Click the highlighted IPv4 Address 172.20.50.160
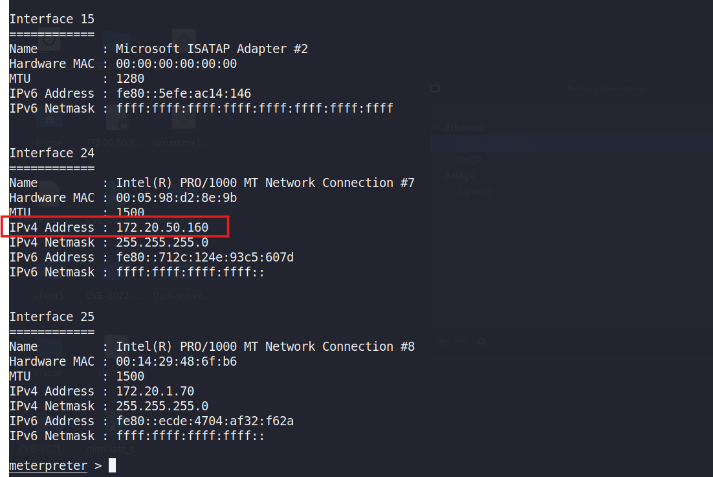 (115, 227)
